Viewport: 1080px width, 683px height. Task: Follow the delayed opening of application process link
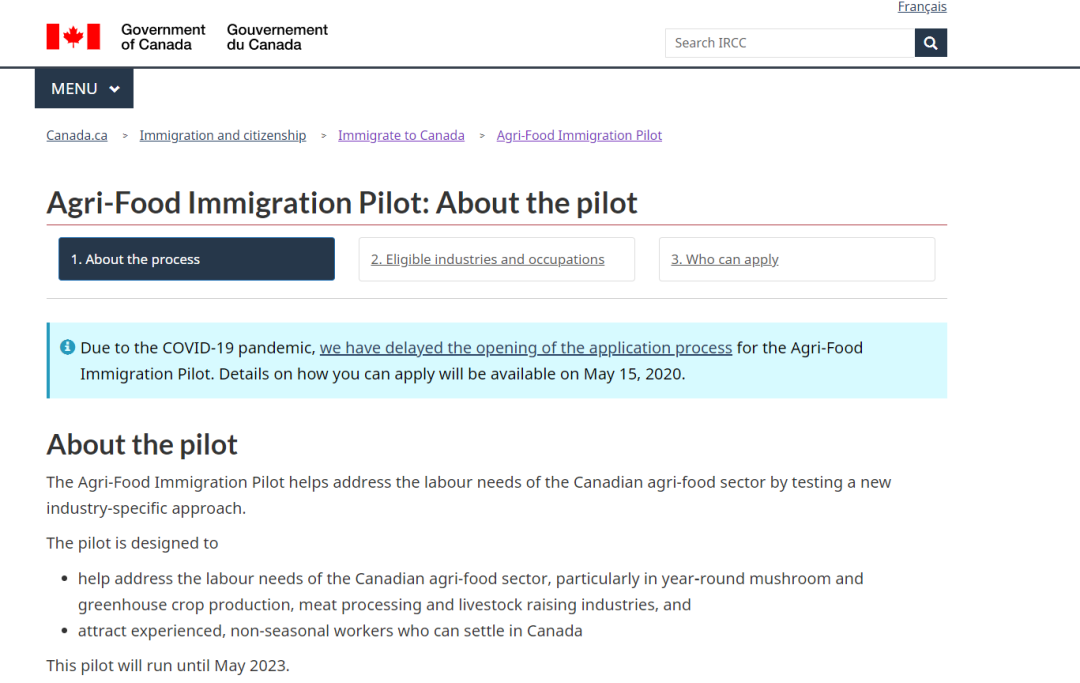[526, 348]
